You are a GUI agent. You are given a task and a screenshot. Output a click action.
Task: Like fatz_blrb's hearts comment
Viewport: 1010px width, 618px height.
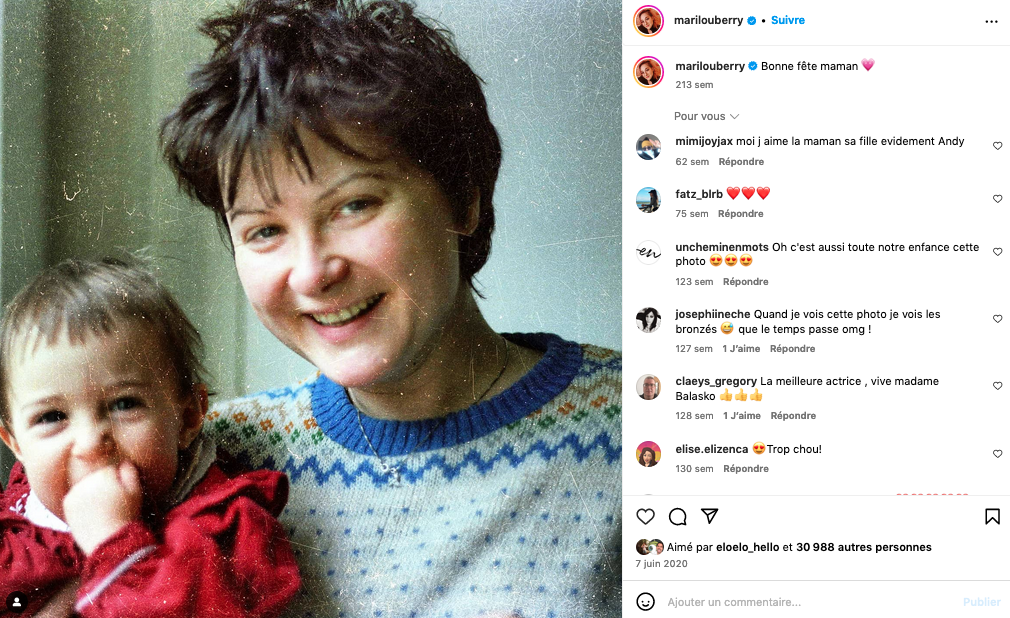[x=997, y=198]
